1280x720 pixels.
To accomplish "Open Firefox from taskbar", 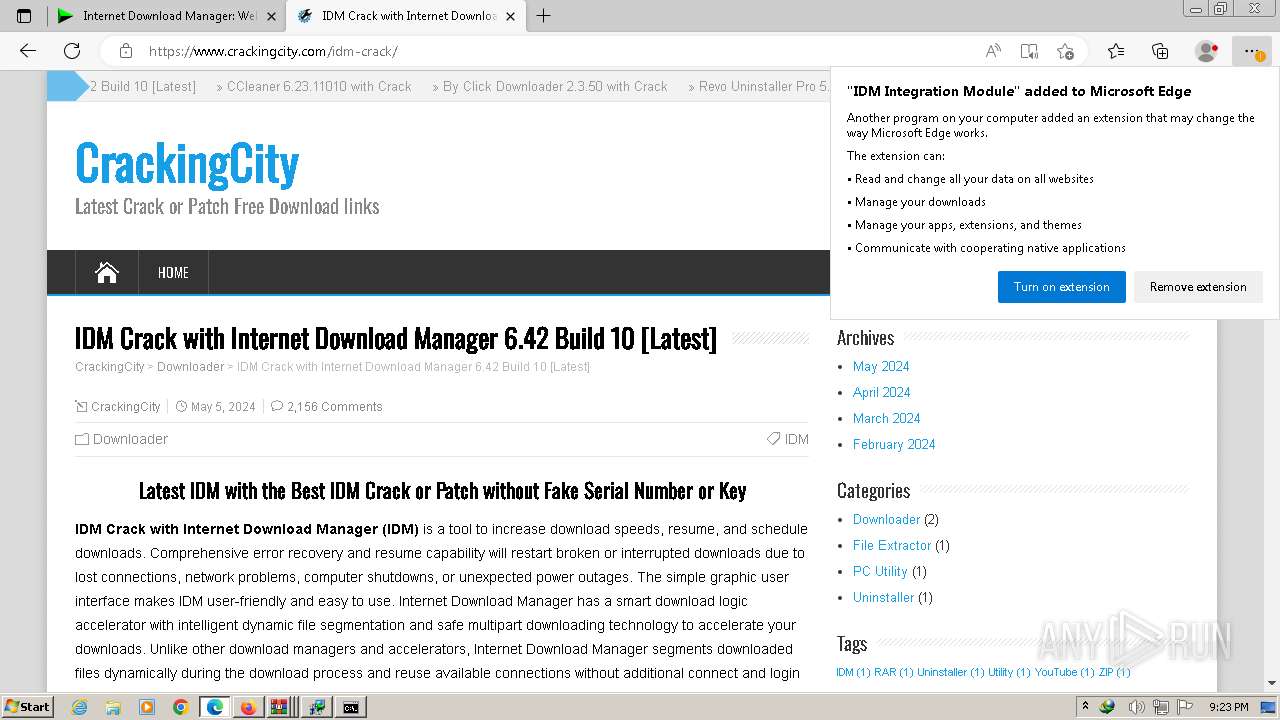I will pos(248,707).
